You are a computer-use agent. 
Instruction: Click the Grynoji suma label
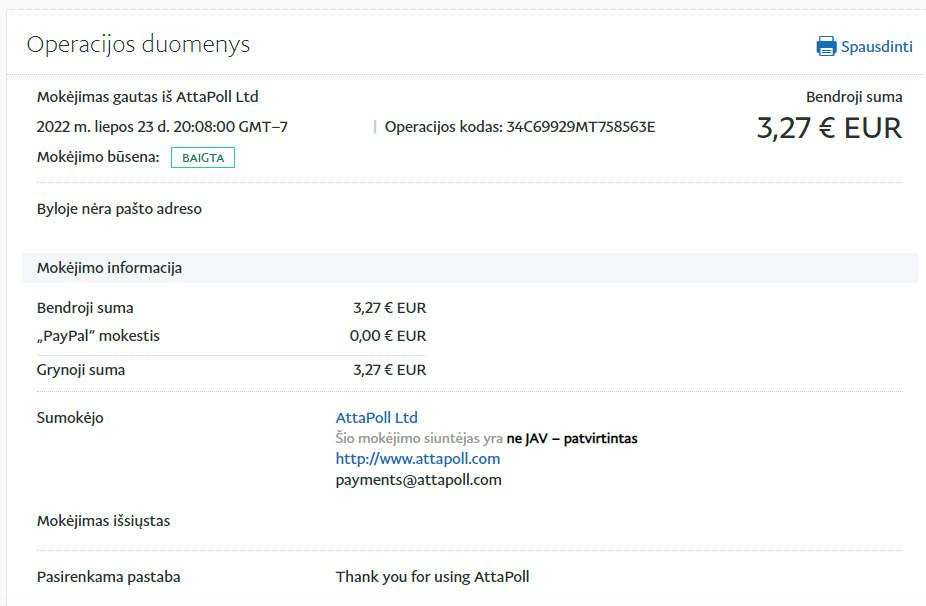click(81, 370)
